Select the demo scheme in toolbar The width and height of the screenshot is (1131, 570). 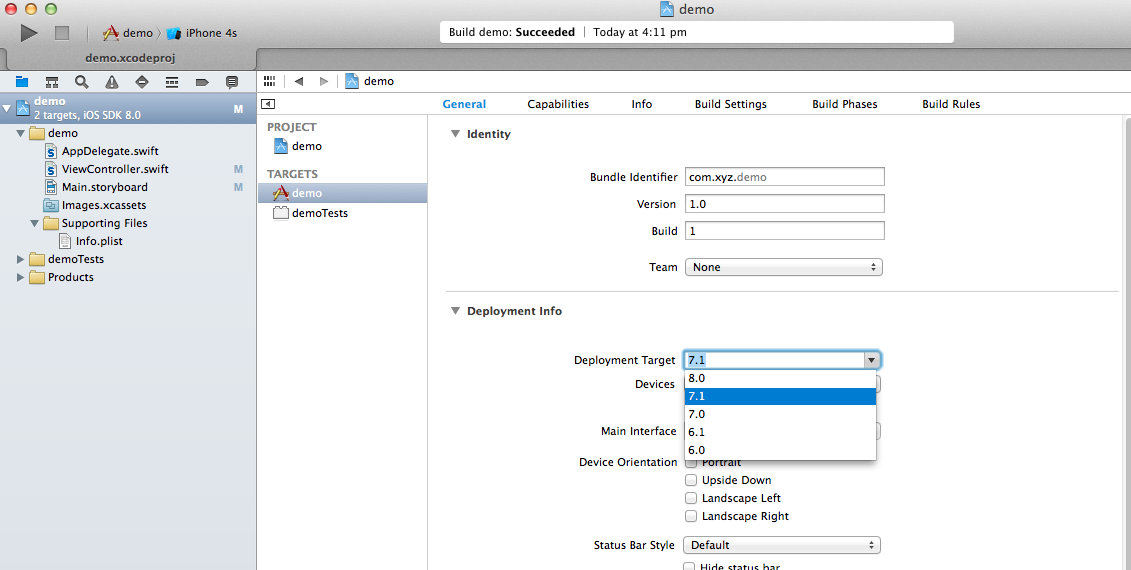(128, 32)
